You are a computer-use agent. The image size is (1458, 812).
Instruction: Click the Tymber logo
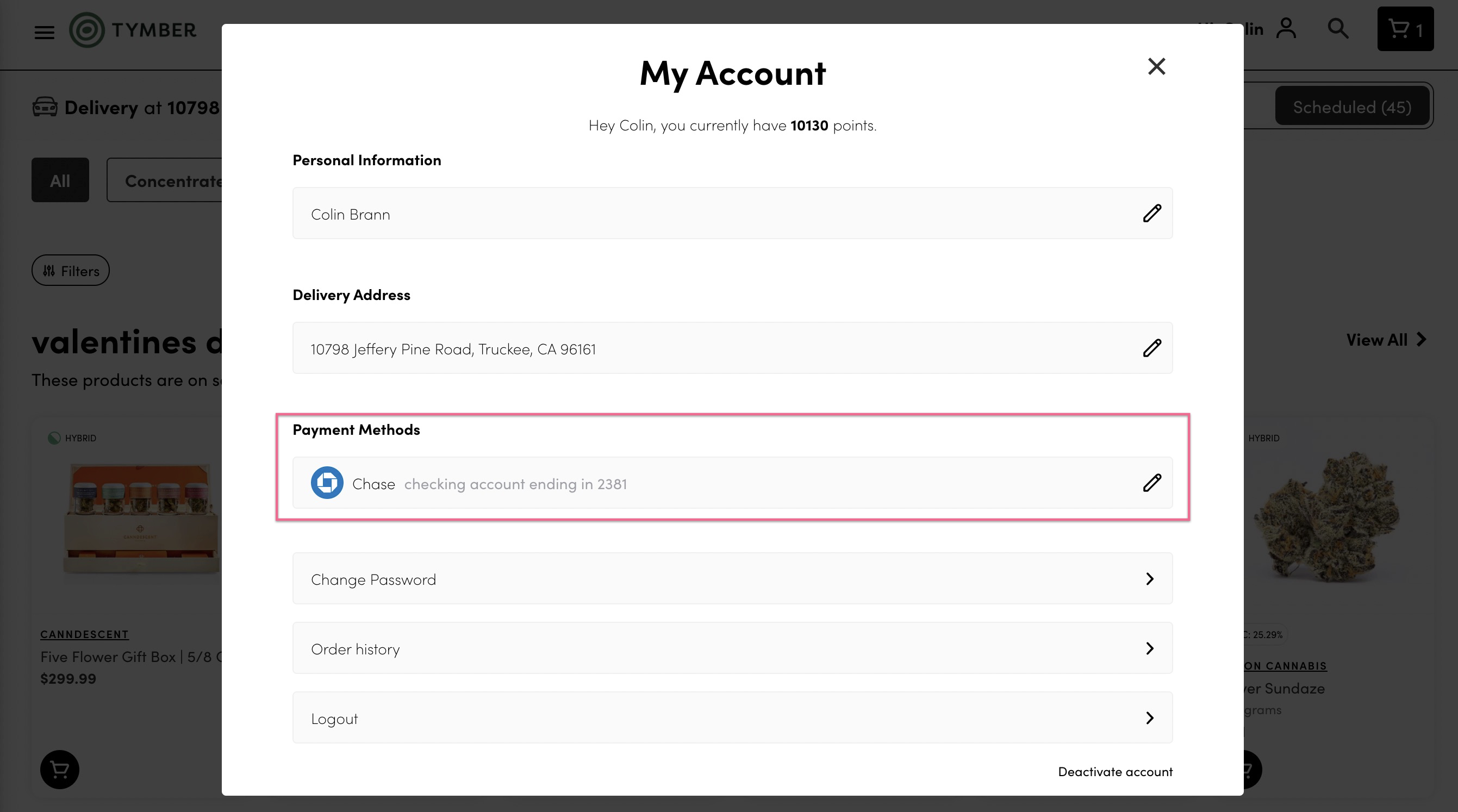click(133, 29)
